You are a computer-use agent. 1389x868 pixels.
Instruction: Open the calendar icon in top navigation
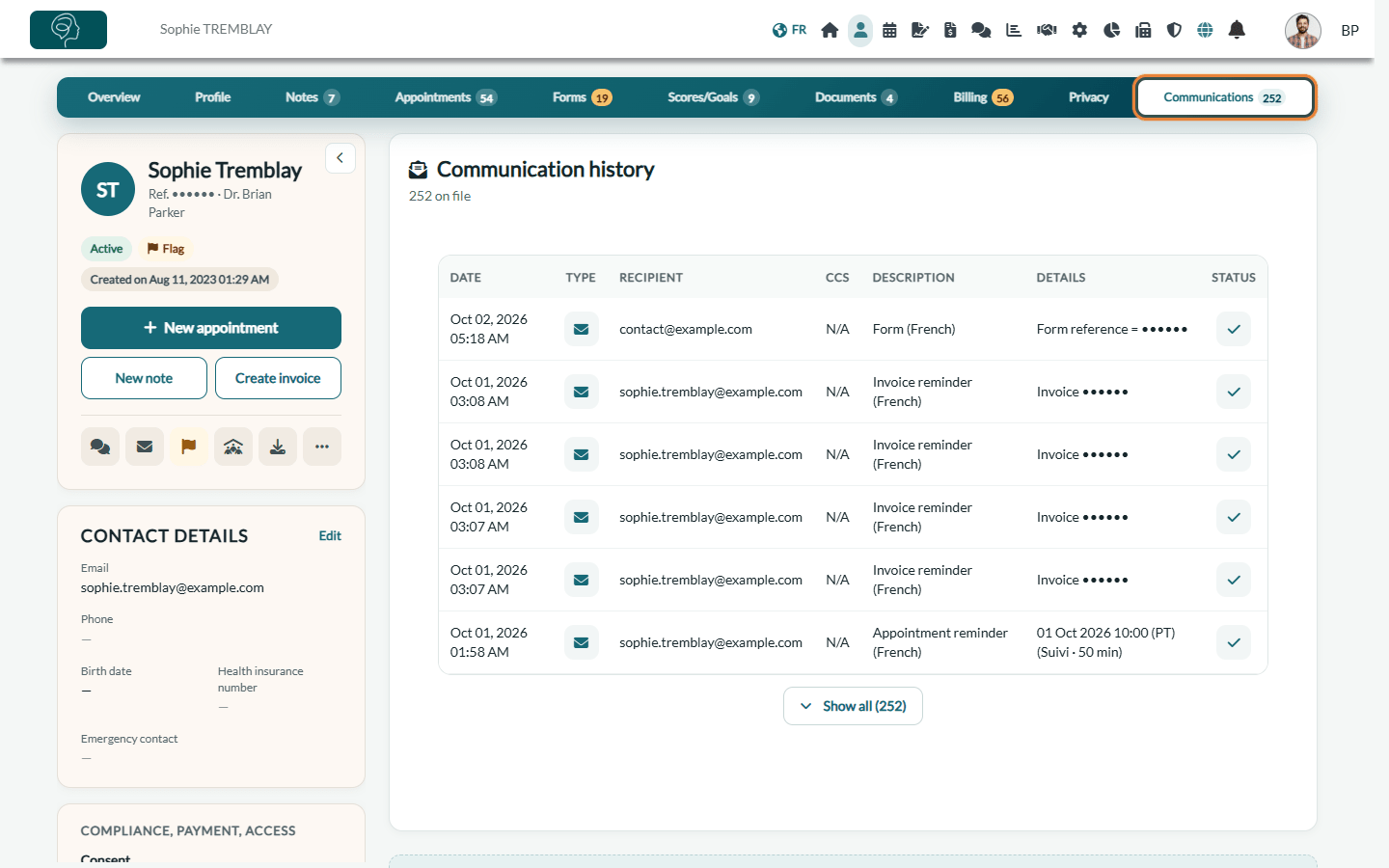point(889,30)
